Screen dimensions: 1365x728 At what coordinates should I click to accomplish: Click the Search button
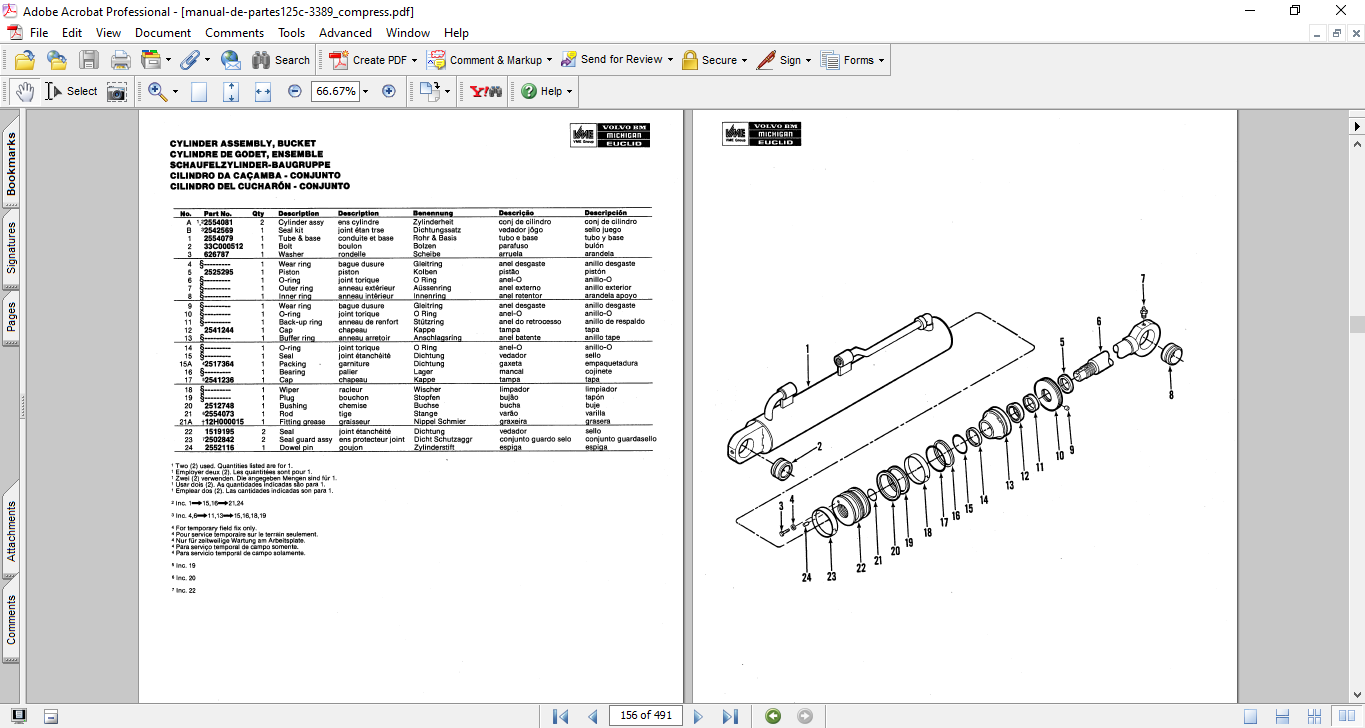pos(281,60)
